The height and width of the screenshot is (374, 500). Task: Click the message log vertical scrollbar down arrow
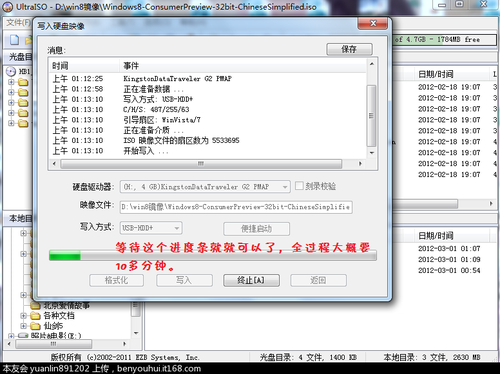pos(371,153)
